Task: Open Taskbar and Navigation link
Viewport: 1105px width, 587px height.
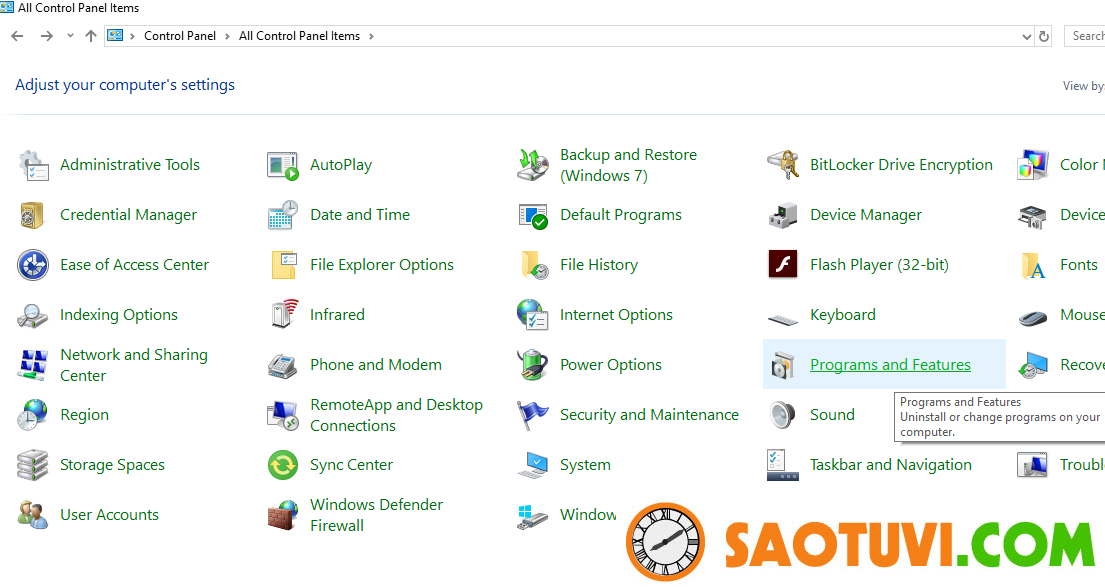Action: 891,465
